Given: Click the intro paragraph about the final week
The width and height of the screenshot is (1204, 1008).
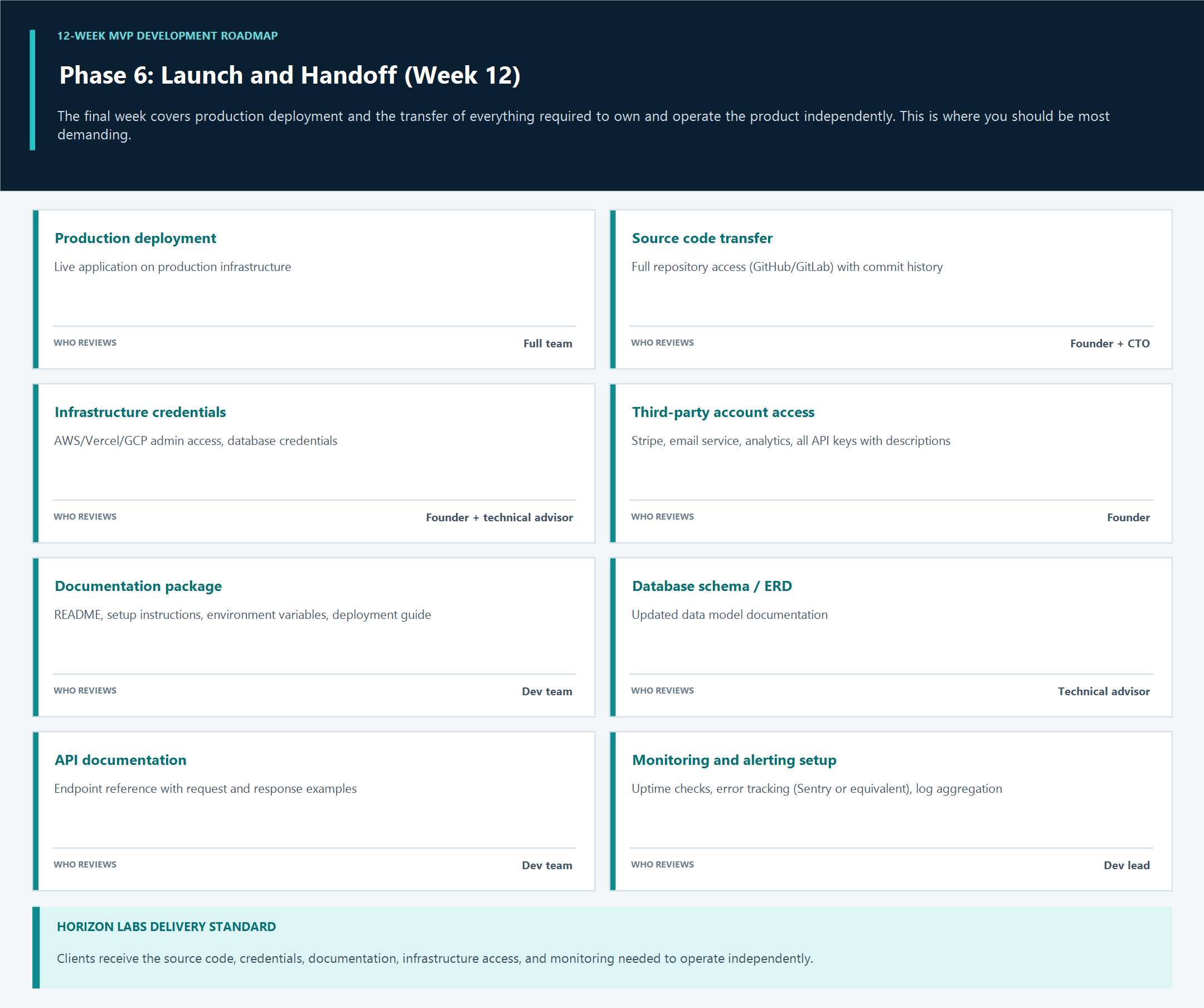Looking at the screenshot, I should [x=583, y=125].
